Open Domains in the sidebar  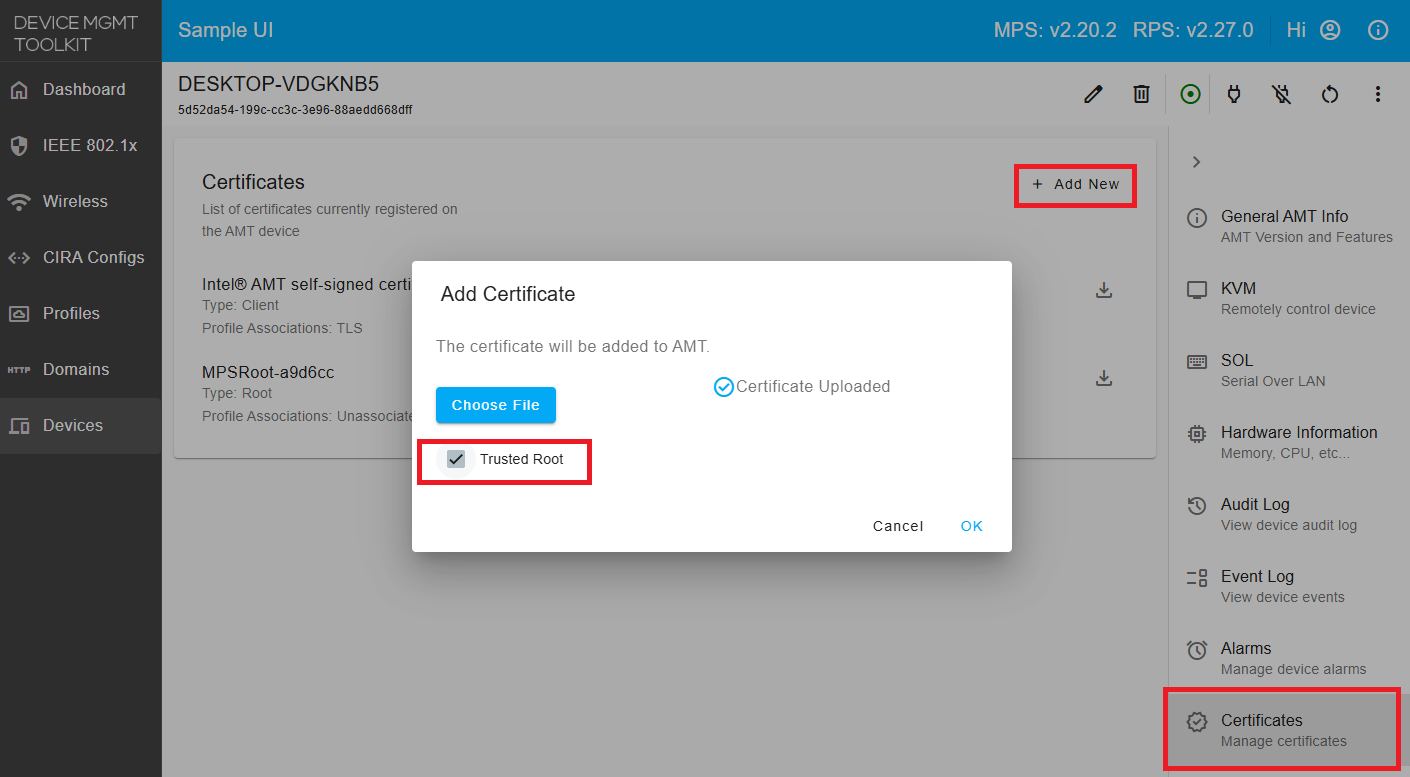click(81, 369)
